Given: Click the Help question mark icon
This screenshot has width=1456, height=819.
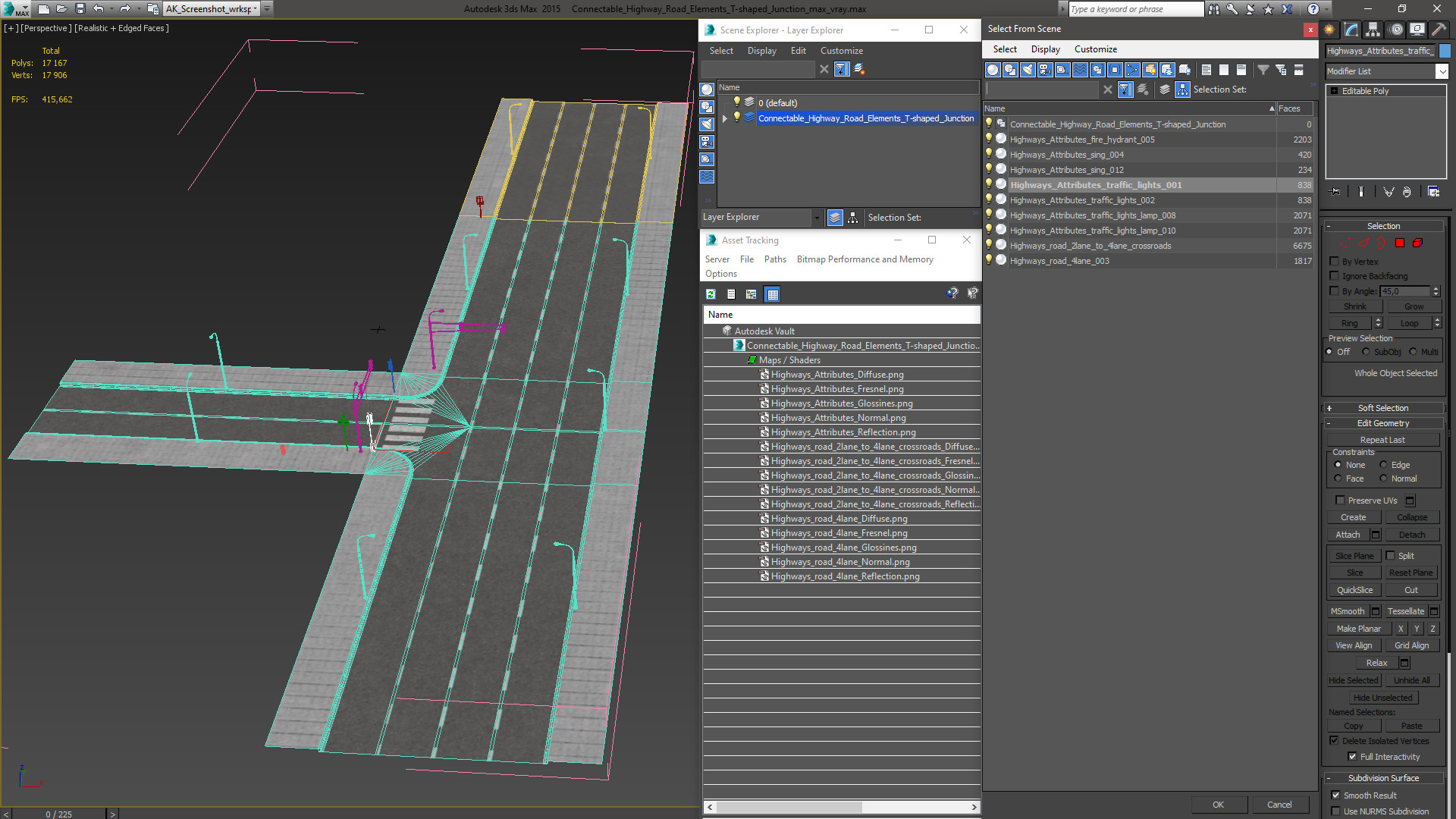Looking at the screenshot, I should (x=1313, y=9).
